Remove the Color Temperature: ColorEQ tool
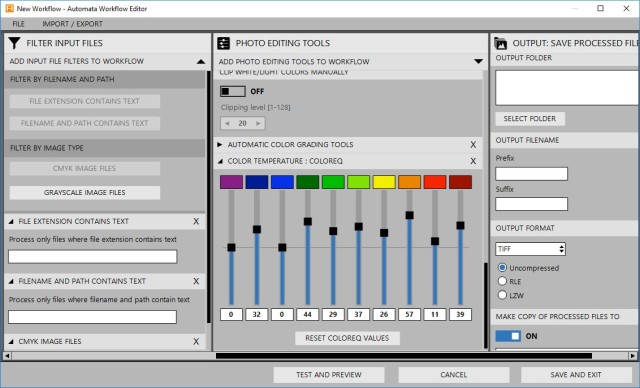The image size is (640, 388). click(473, 161)
